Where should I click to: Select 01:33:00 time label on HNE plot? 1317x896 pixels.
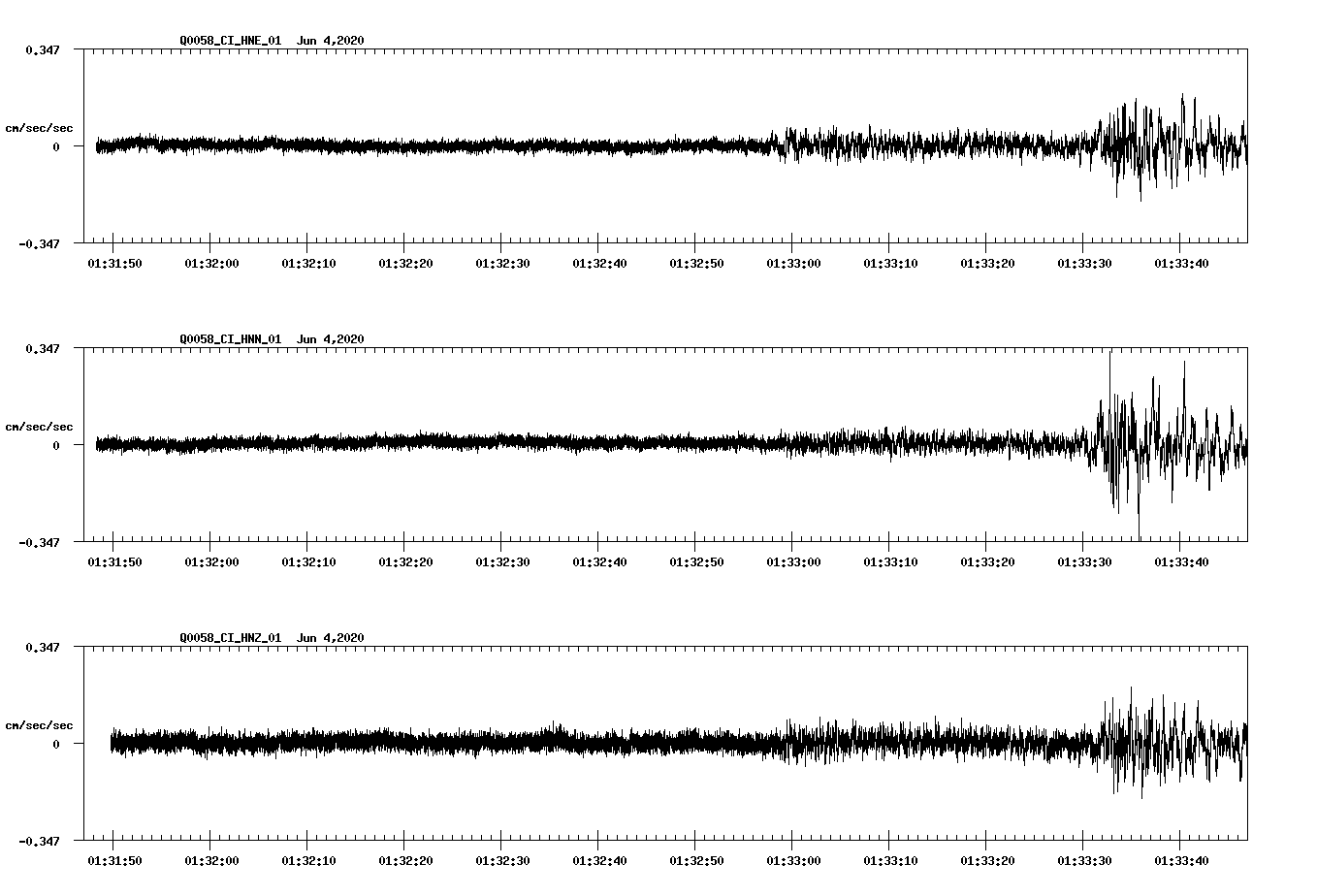792,263
